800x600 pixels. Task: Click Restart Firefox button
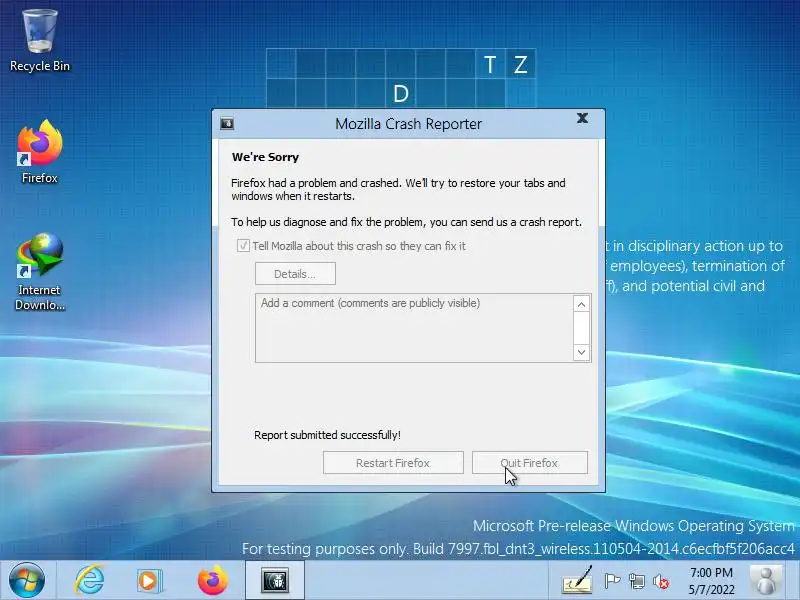click(x=393, y=463)
